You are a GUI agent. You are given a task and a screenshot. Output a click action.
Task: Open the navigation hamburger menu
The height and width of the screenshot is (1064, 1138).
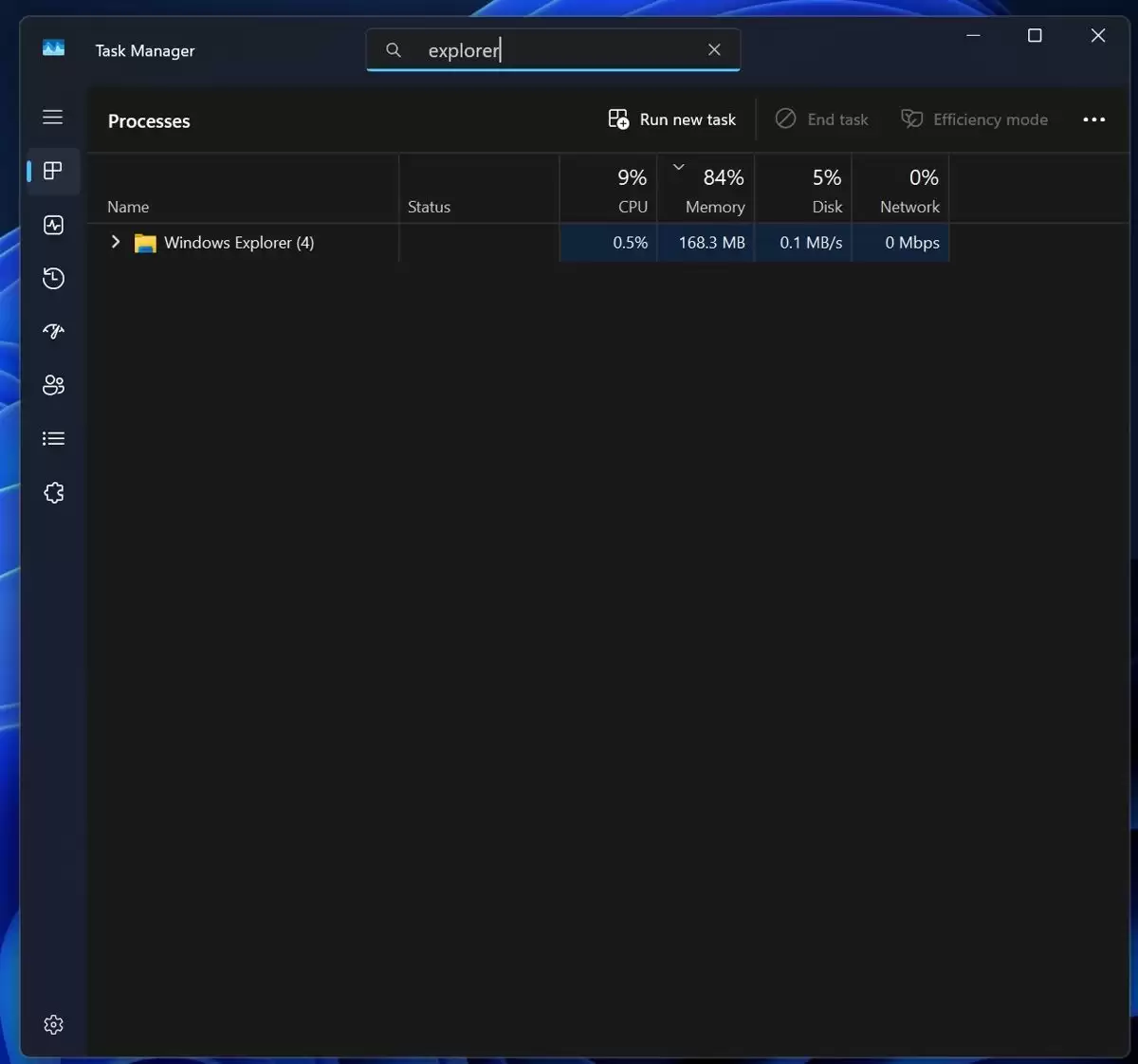[53, 117]
